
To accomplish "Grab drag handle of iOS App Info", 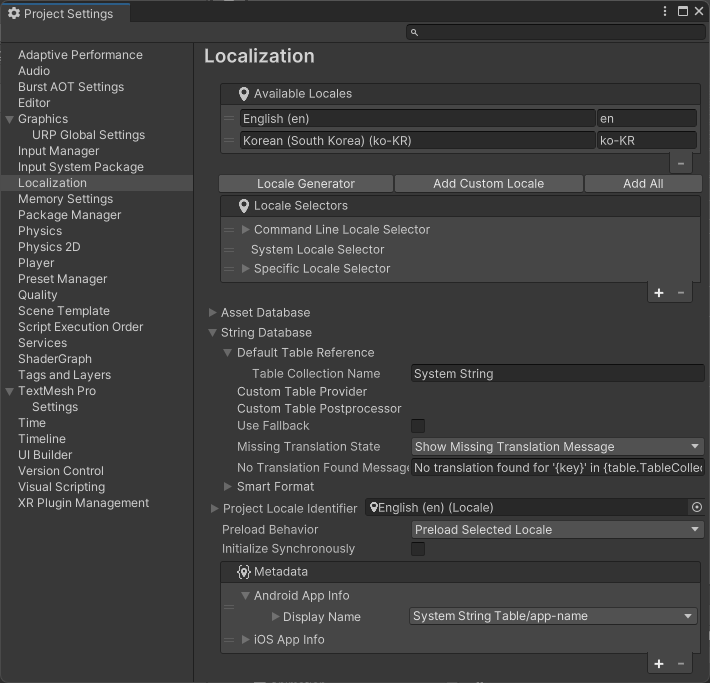I will [229, 640].
